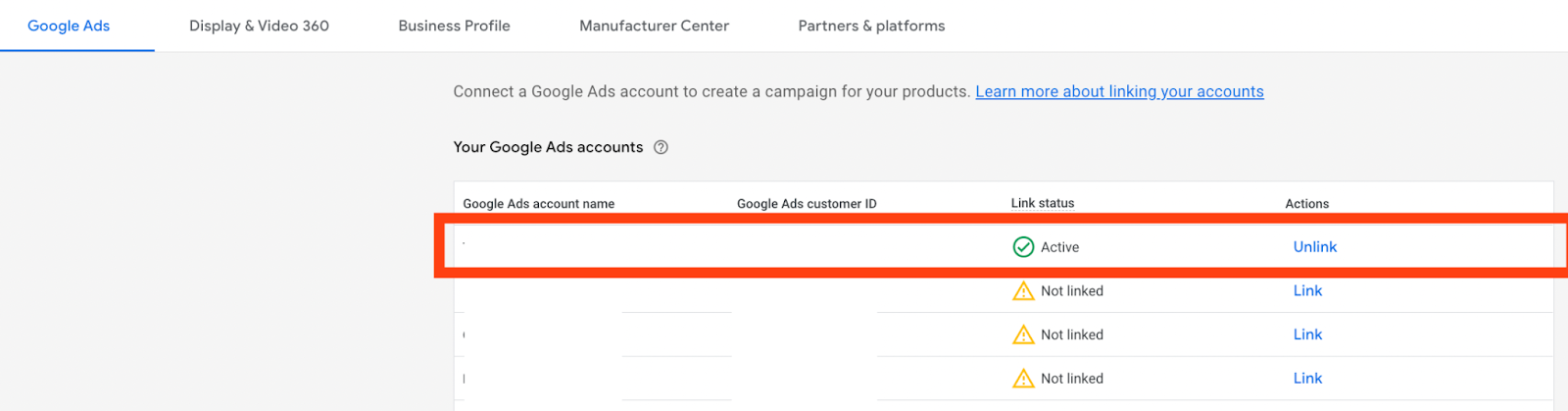Open the Partners & platforms tab

(871, 26)
